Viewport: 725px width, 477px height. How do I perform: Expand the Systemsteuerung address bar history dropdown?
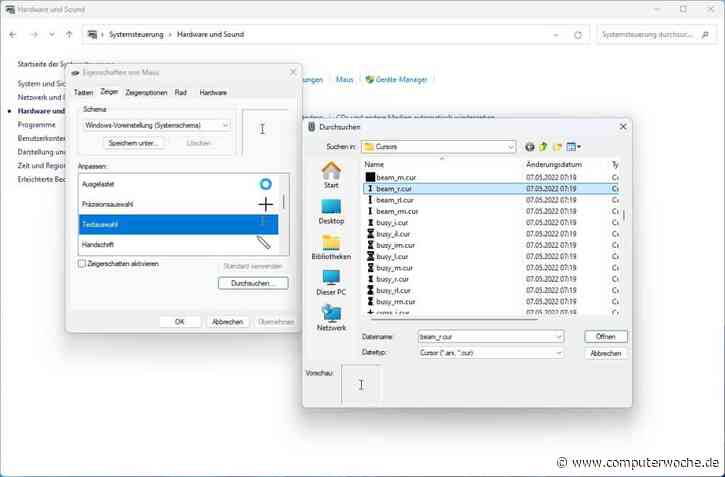[556, 35]
